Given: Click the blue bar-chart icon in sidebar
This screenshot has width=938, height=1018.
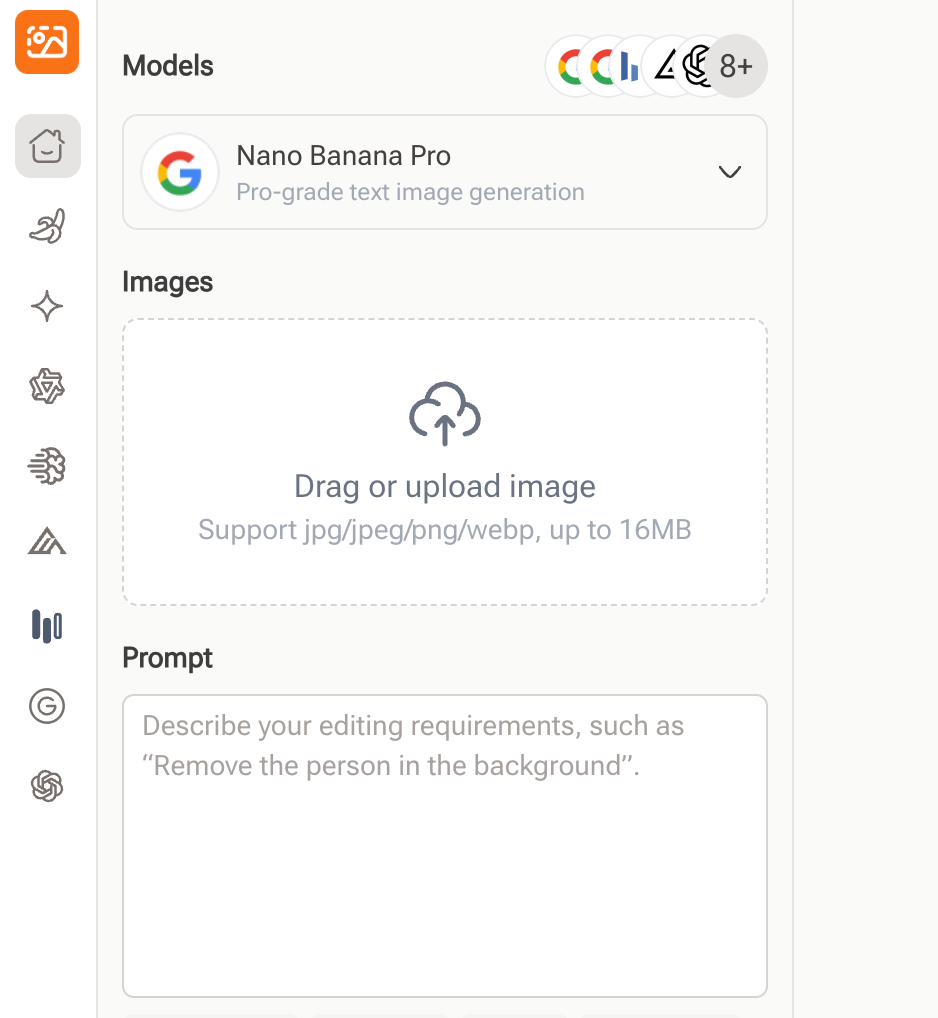Looking at the screenshot, I should pos(47,626).
